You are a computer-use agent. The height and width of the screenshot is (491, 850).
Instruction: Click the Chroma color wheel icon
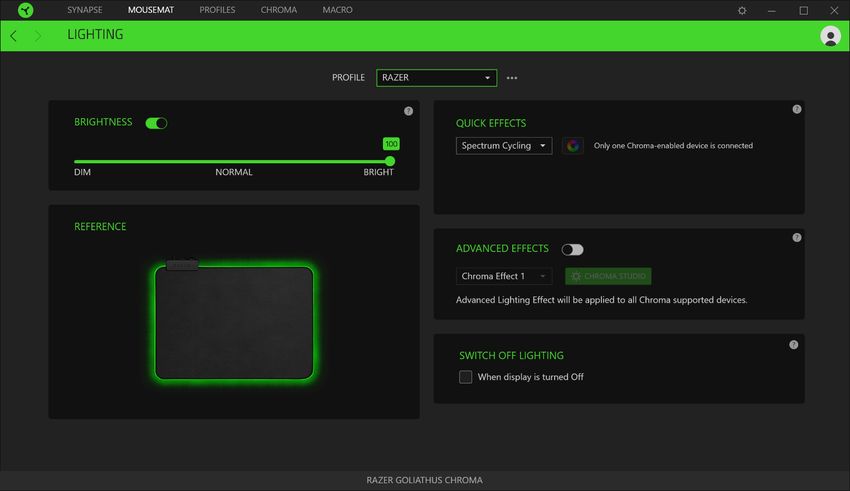coord(572,145)
